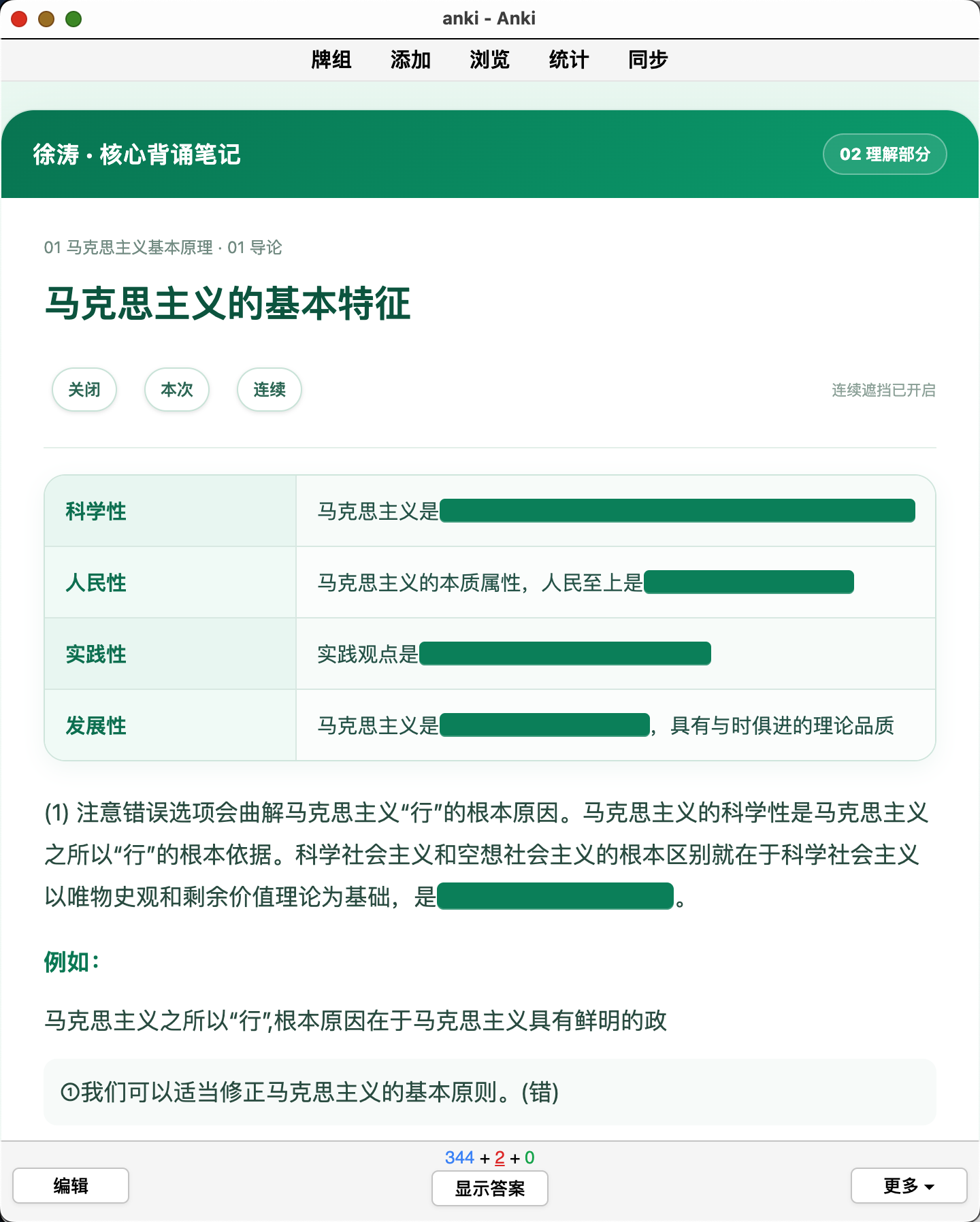Open the 统计 statistics view

pos(568,60)
